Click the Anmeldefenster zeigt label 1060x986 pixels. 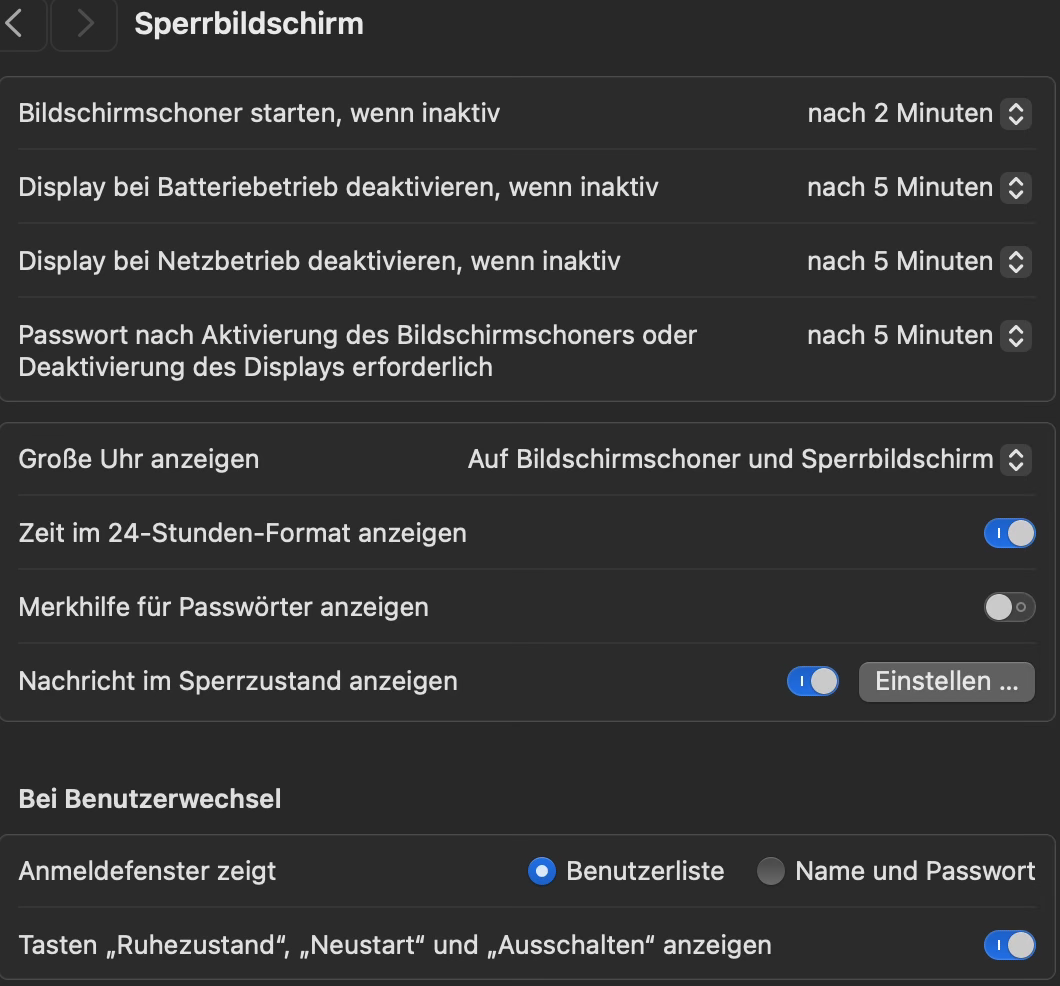click(x=147, y=871)
